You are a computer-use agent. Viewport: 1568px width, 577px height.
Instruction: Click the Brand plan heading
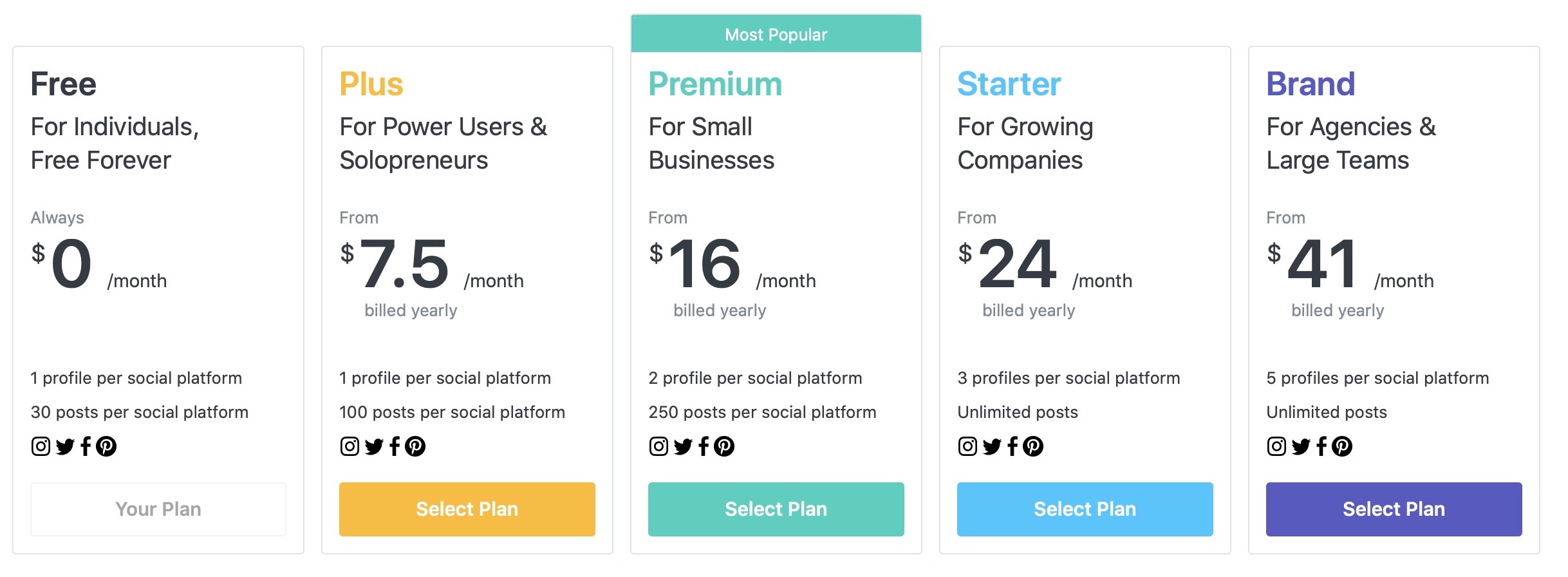click(1311, 84)
